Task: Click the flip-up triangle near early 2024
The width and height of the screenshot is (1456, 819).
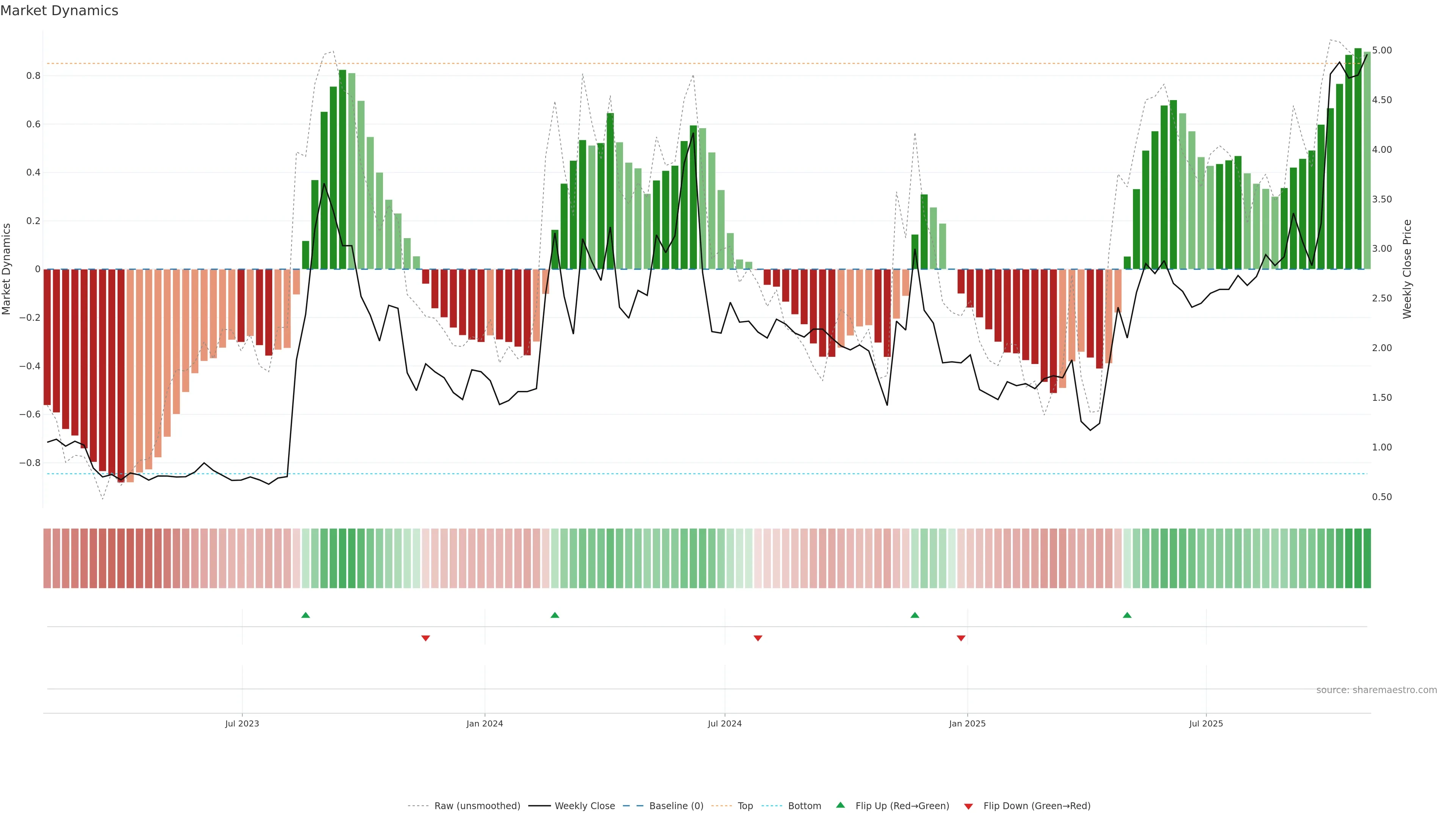Action: click(x=554, y=615)
